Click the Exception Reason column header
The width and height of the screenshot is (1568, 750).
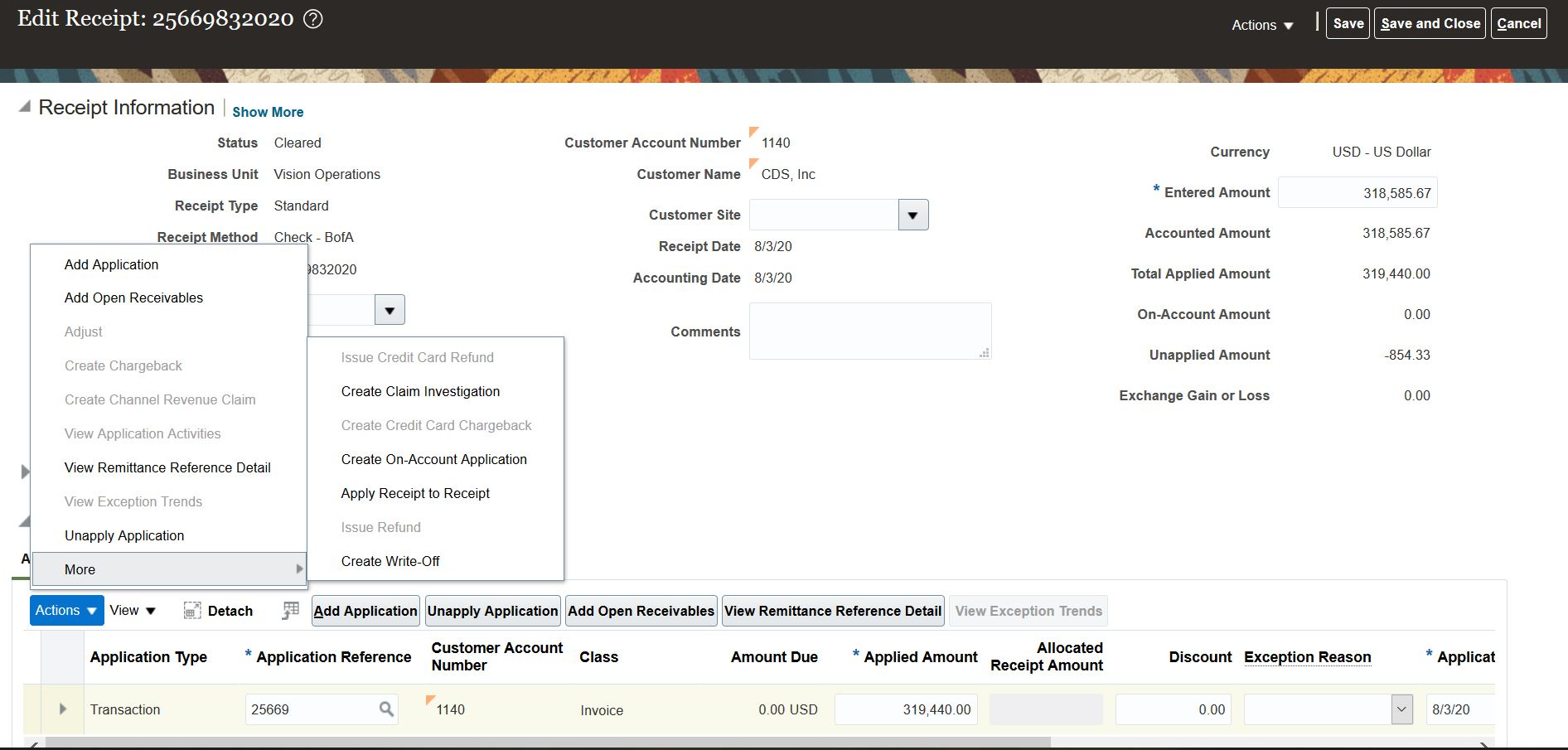[x=1307, y=657]
